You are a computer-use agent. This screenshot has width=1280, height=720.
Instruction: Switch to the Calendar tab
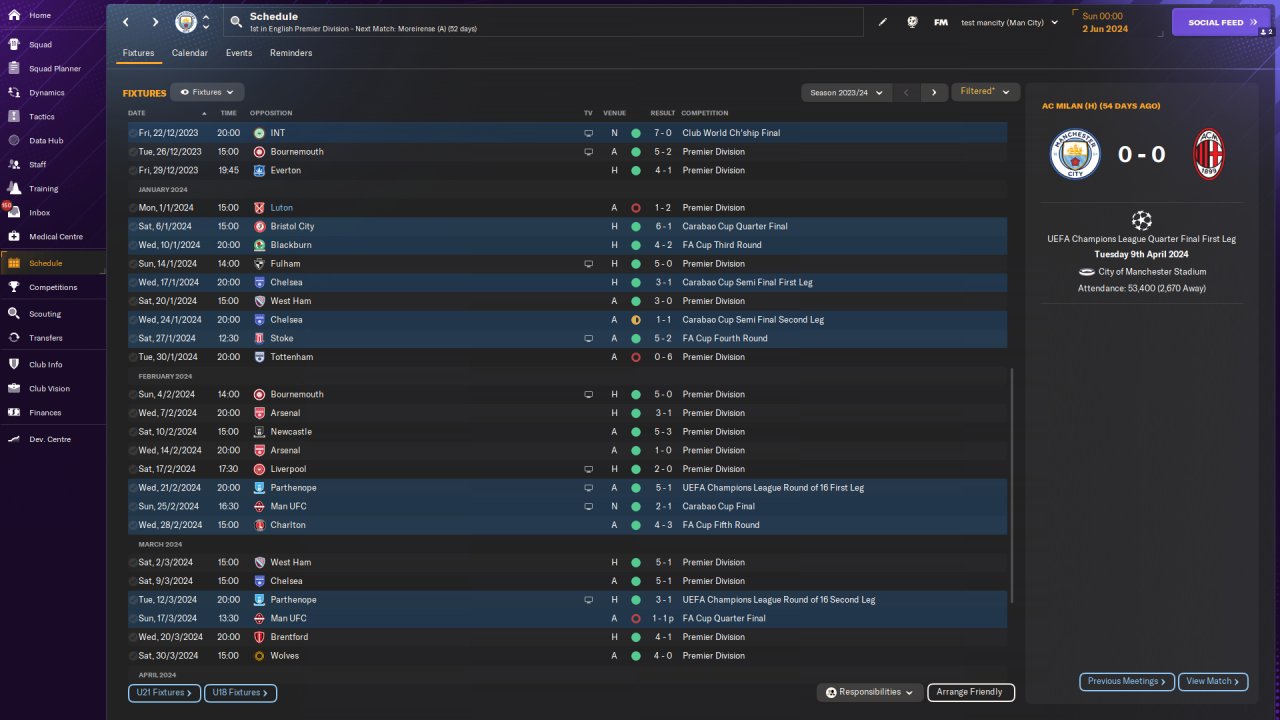[x=190, y=53]
